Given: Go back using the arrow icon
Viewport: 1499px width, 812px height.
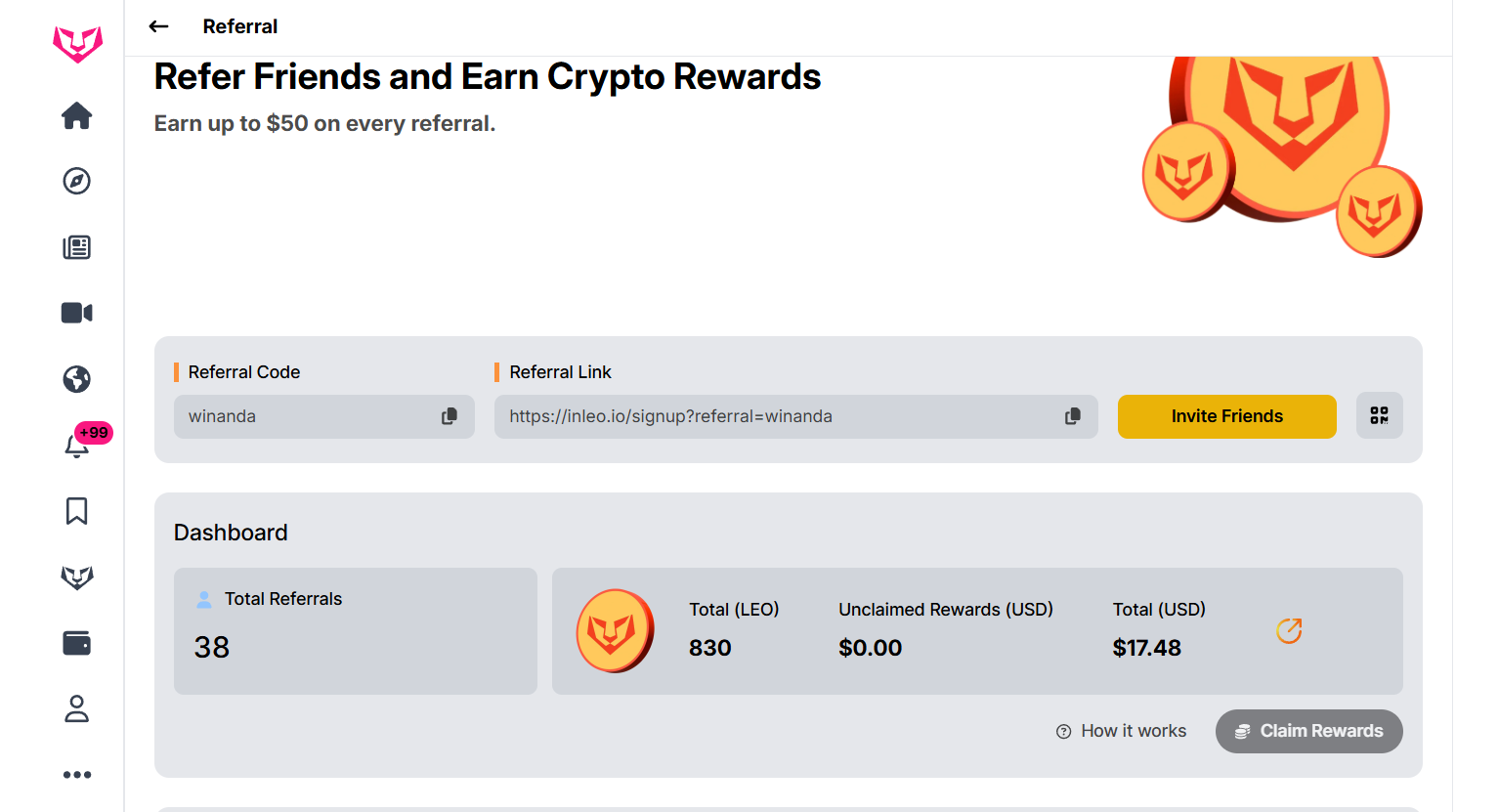Looking at the screenshot, I should tap(158, 26).
